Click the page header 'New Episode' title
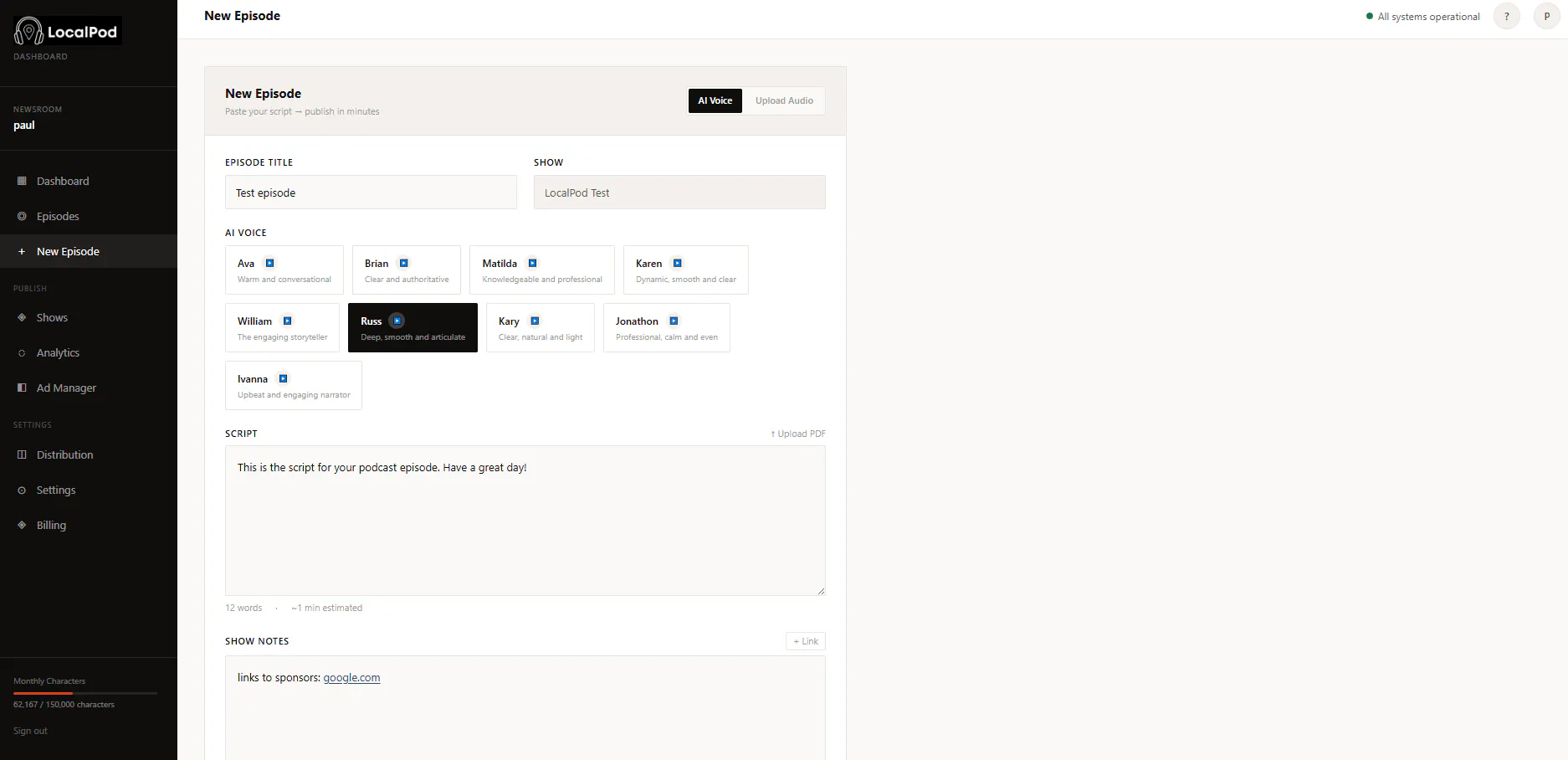The image size is (1568, 760). [242, 16]
